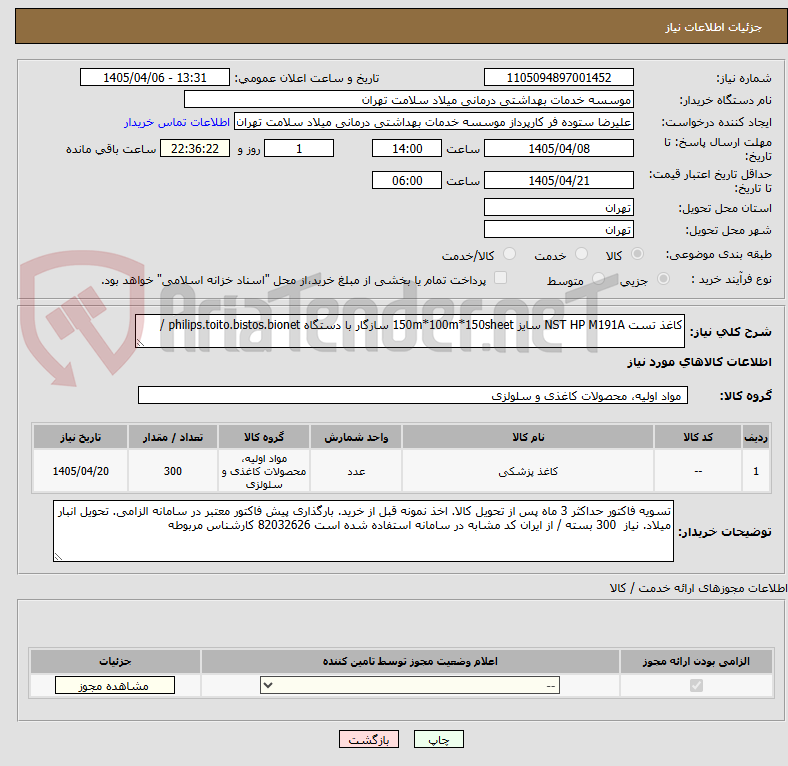Open the اطلاعات تماس خریدار link
Viewport: 788px width, 766px height.
tap(177, 122)
